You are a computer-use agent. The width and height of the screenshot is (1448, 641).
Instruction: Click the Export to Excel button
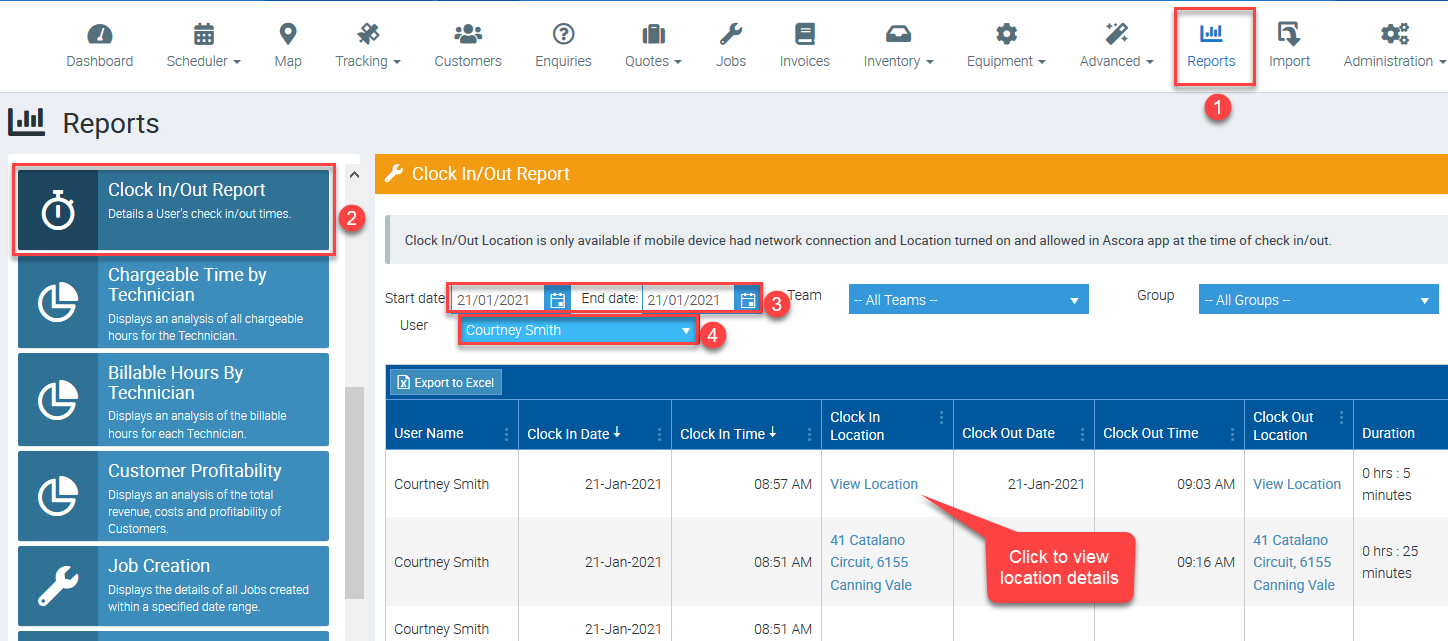point(446,383)
